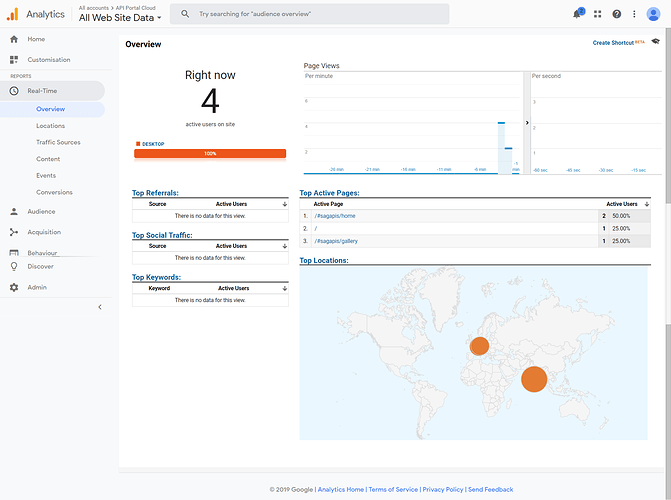Select Traffic Sources under Real-Time
The image size is (671, 500).
58,142
